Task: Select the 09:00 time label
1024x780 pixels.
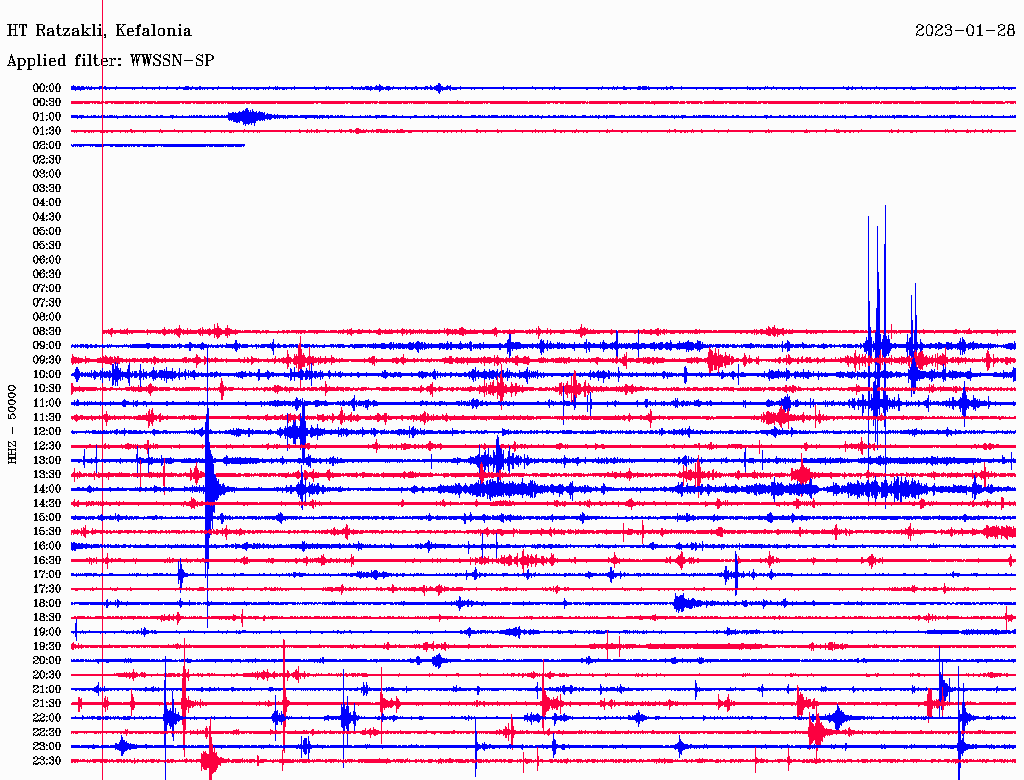Action: click(x=47, y=346)
